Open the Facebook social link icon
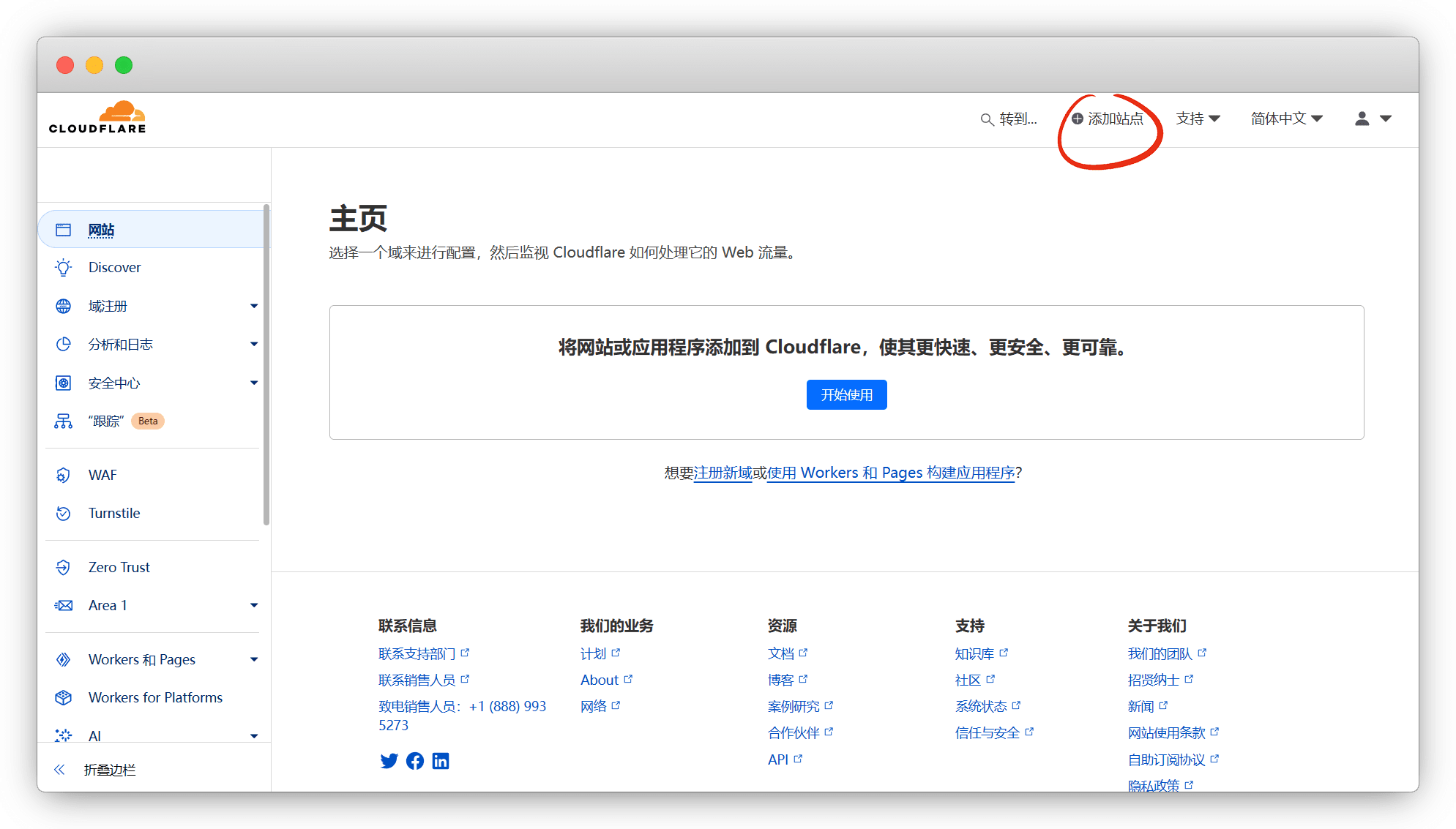 pyautogui.click(x=415, y=761)
